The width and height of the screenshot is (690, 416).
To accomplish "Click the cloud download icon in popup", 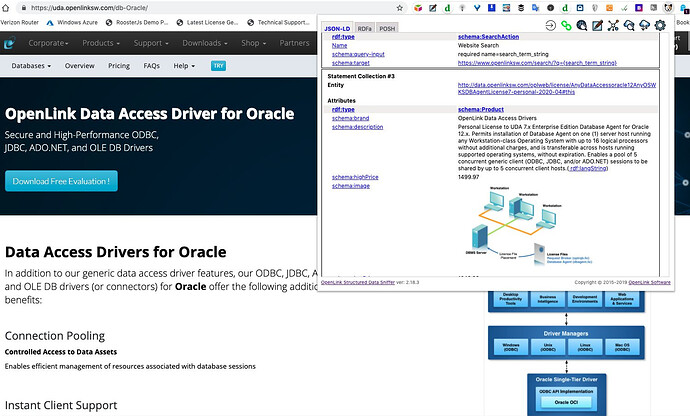I will tap(644, 26).
